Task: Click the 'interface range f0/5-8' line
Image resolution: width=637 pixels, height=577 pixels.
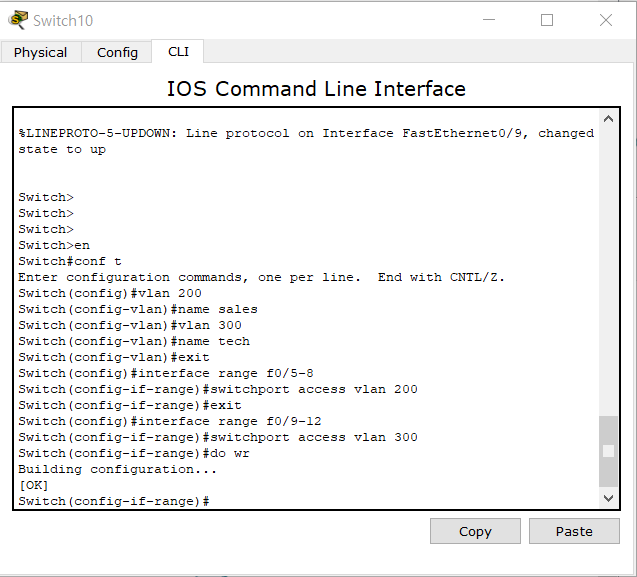Action: pos(166,373)
